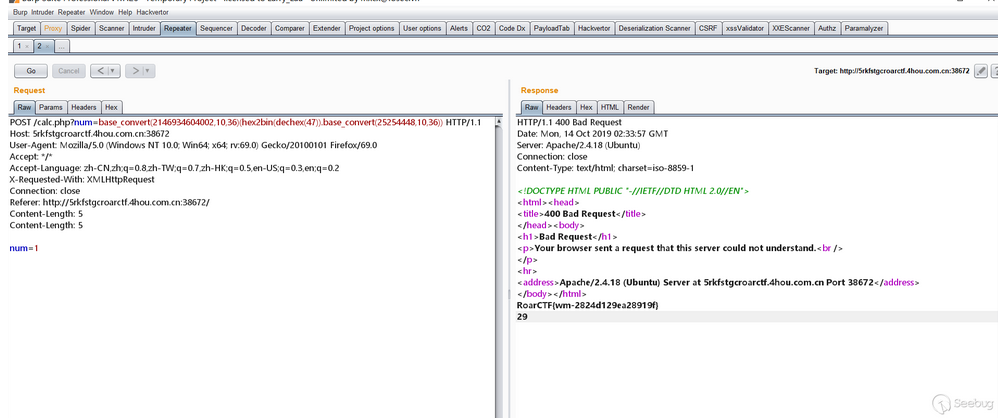Viewport: 998px width, 419px height.
Task: Switch to the xssValidator tab
Action: [x=745, y=28]
